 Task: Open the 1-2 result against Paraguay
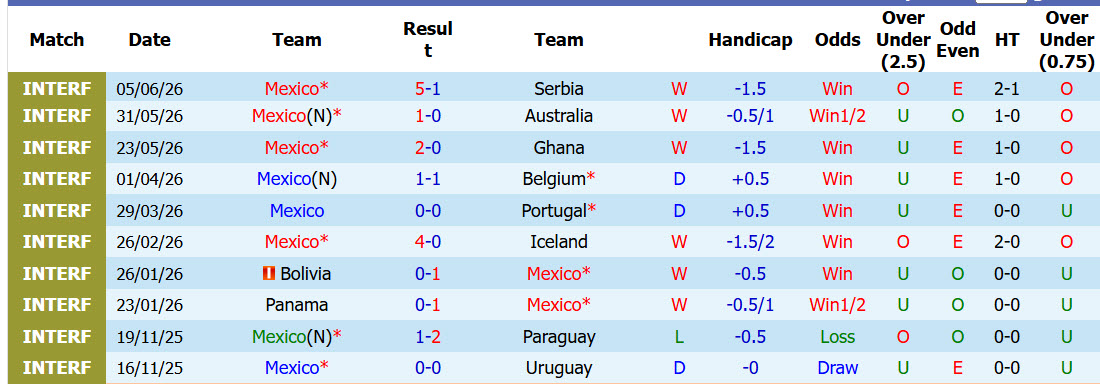(428, 337)
